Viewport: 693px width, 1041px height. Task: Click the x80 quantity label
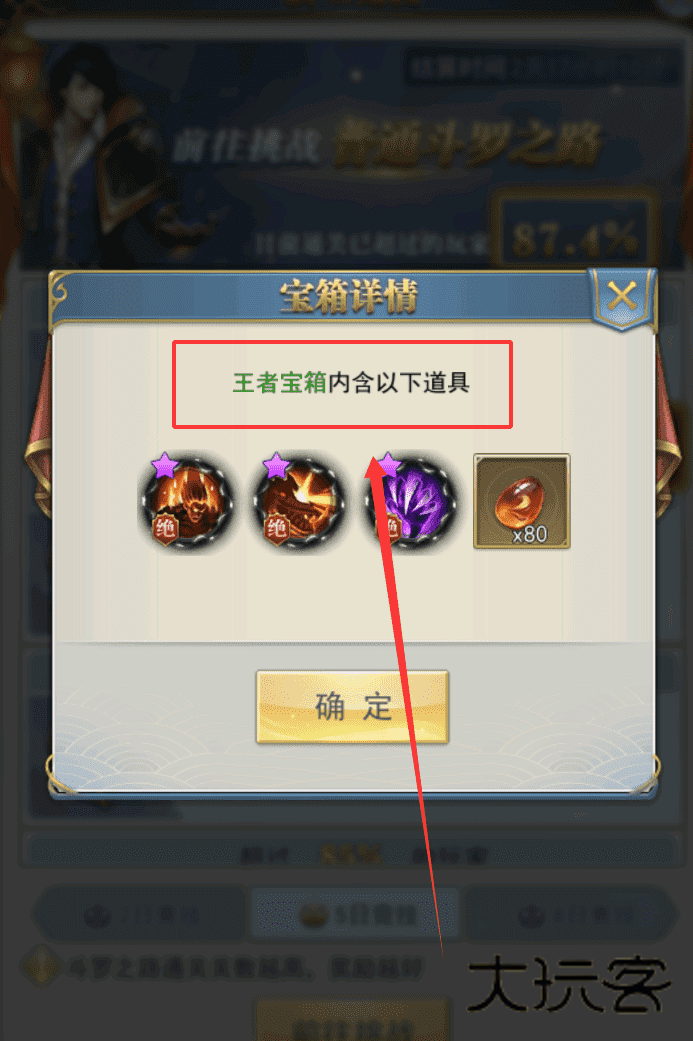point(530,534)
